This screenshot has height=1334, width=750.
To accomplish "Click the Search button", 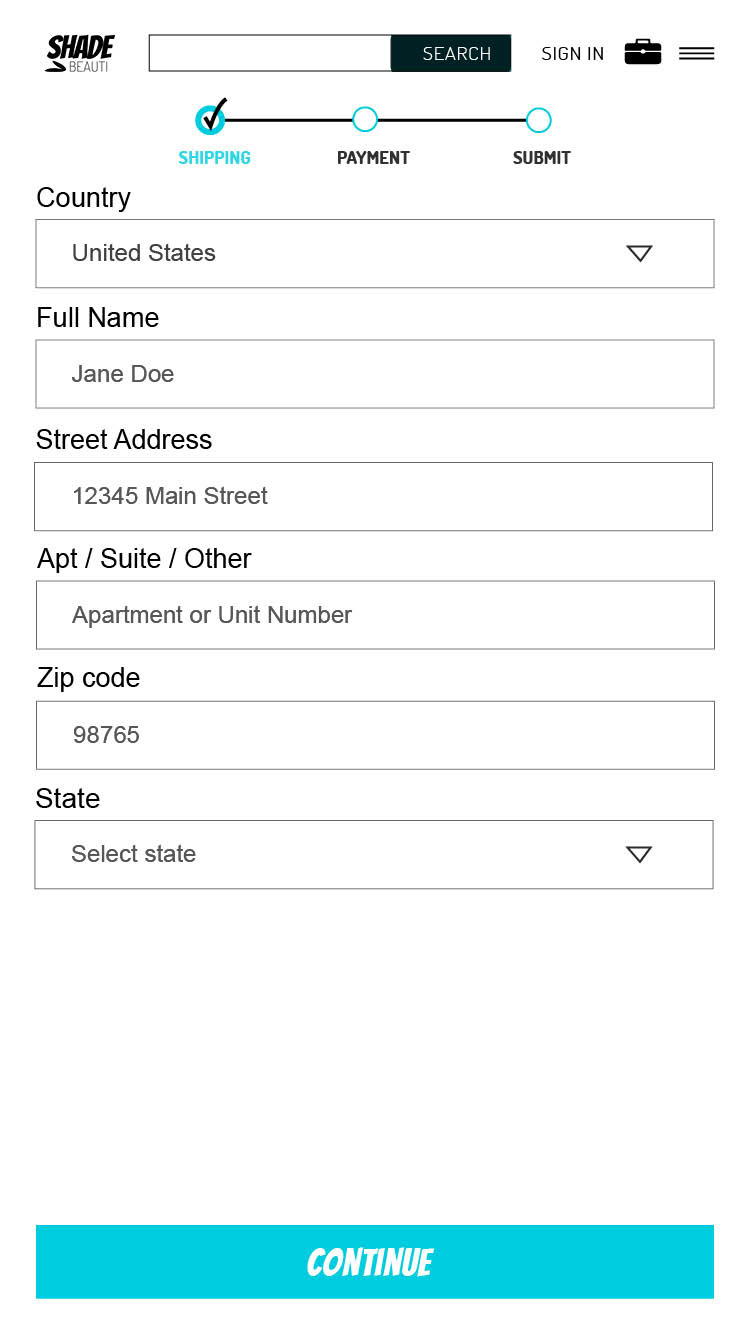I will point(451,53).
